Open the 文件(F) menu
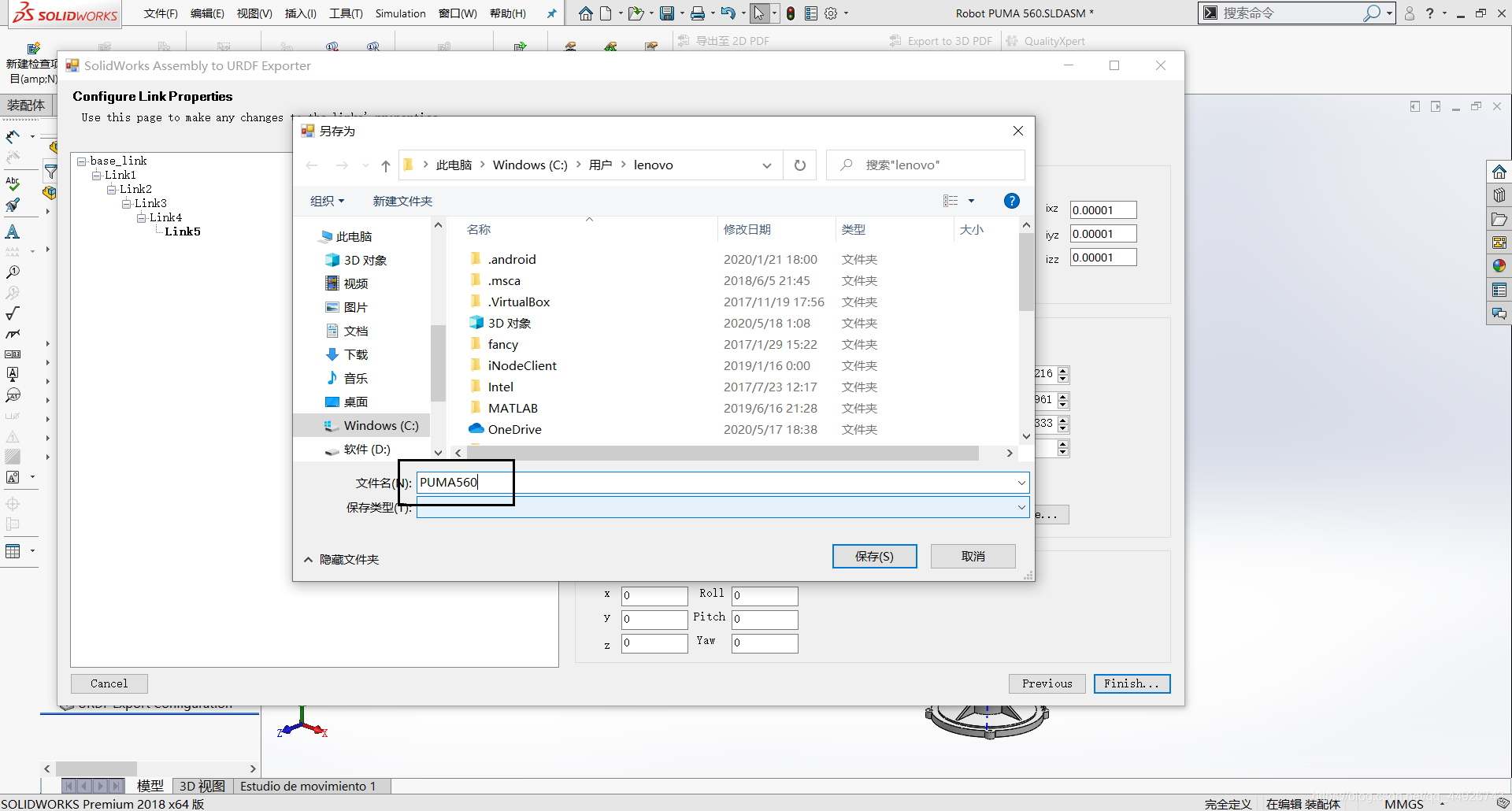1512x811 pixels. 161,13
